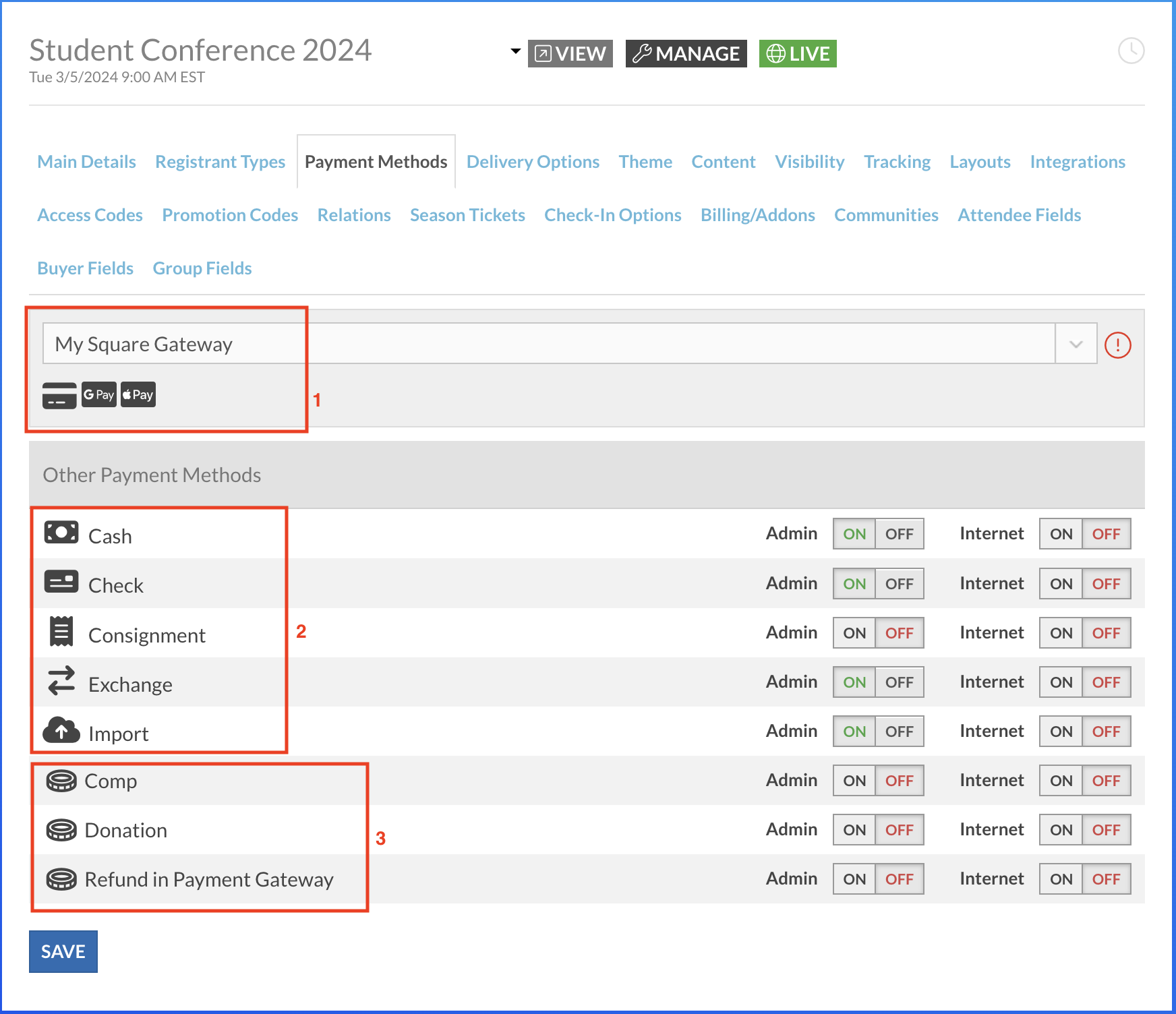Disable Import Admin with OFF
The image size is (1176, 1014).
tap(900, 732)
